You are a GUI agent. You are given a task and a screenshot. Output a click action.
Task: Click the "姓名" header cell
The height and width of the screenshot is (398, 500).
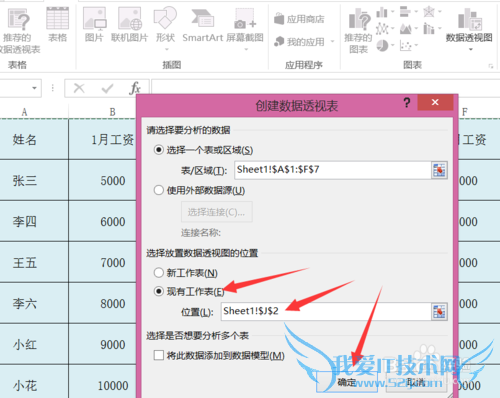(34, 139)
